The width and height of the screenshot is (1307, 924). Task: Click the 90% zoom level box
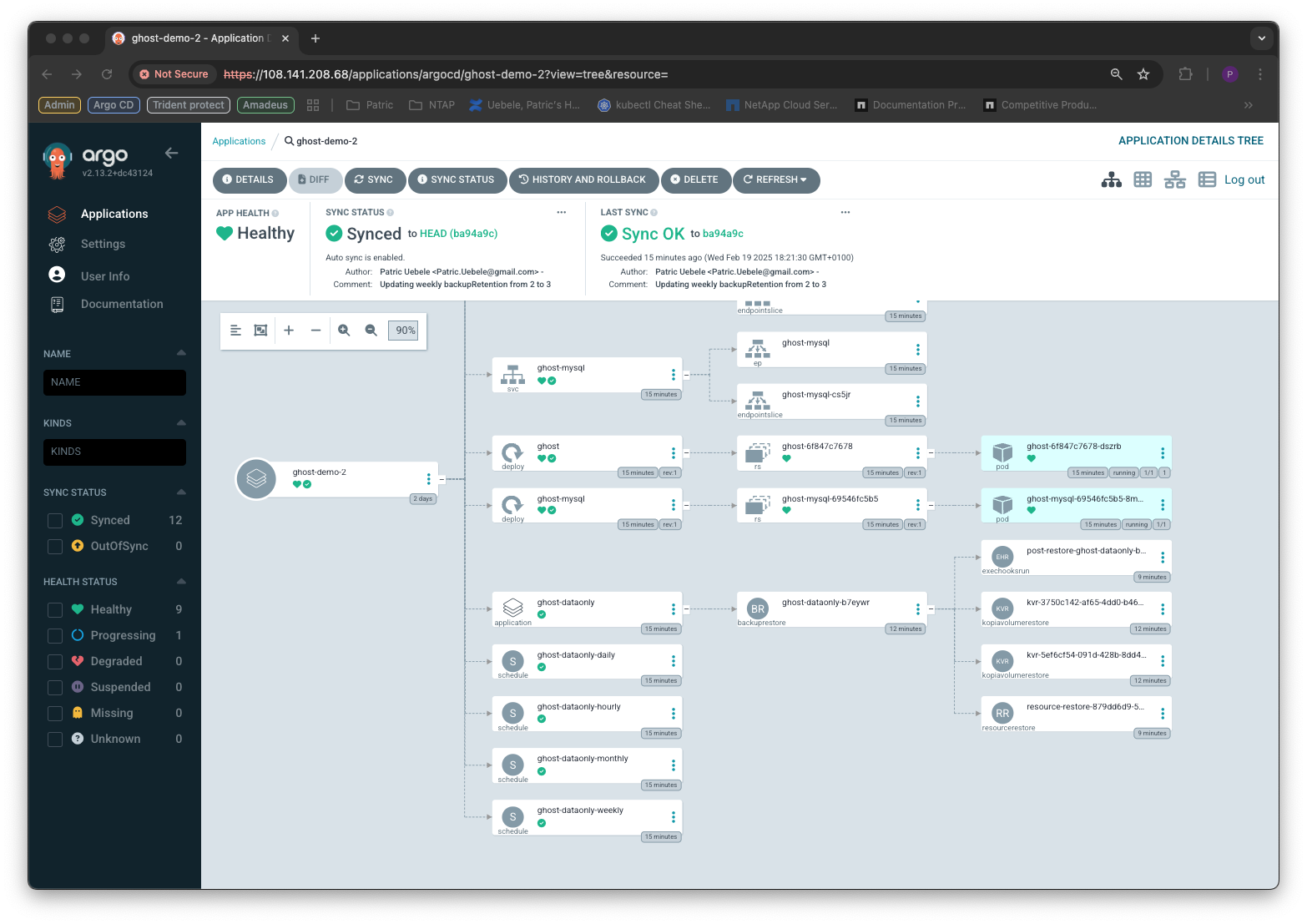(403, 331)
